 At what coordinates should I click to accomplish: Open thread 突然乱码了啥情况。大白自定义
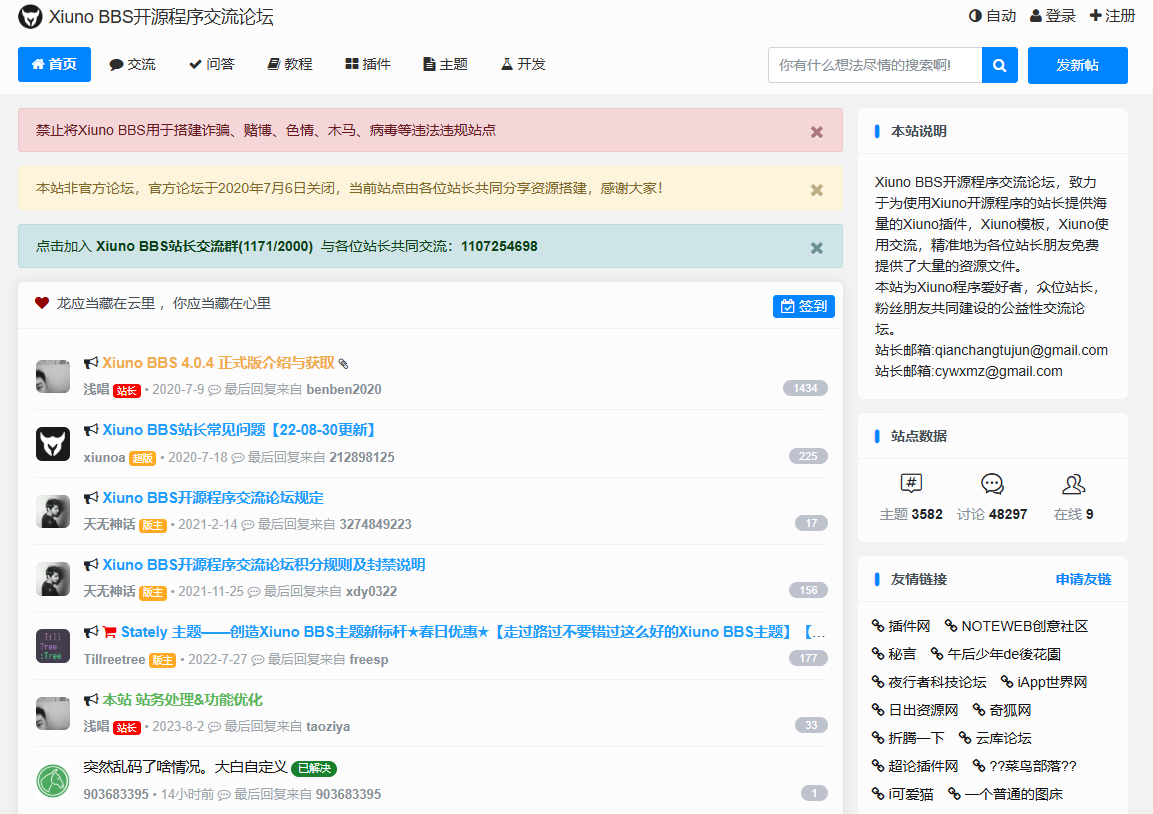(x=185, y=768)
